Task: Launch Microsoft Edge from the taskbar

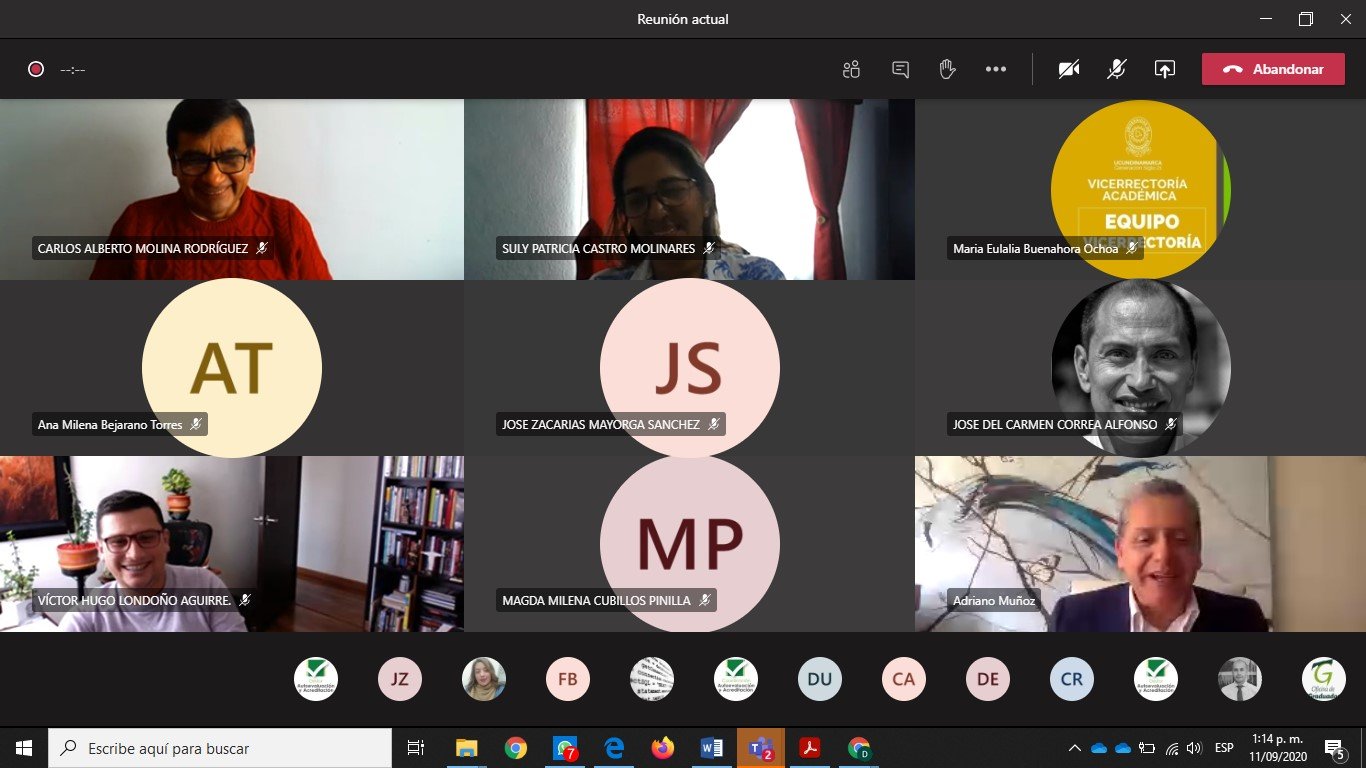Action: 614,748
